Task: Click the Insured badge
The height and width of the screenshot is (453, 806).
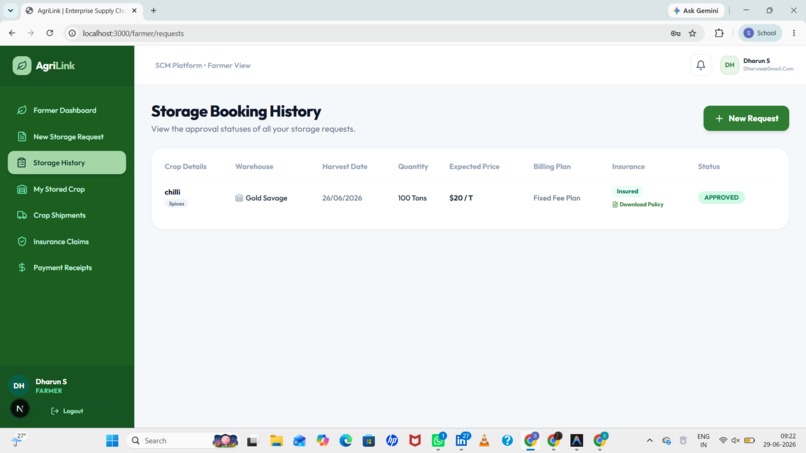Action: (627, 191)
